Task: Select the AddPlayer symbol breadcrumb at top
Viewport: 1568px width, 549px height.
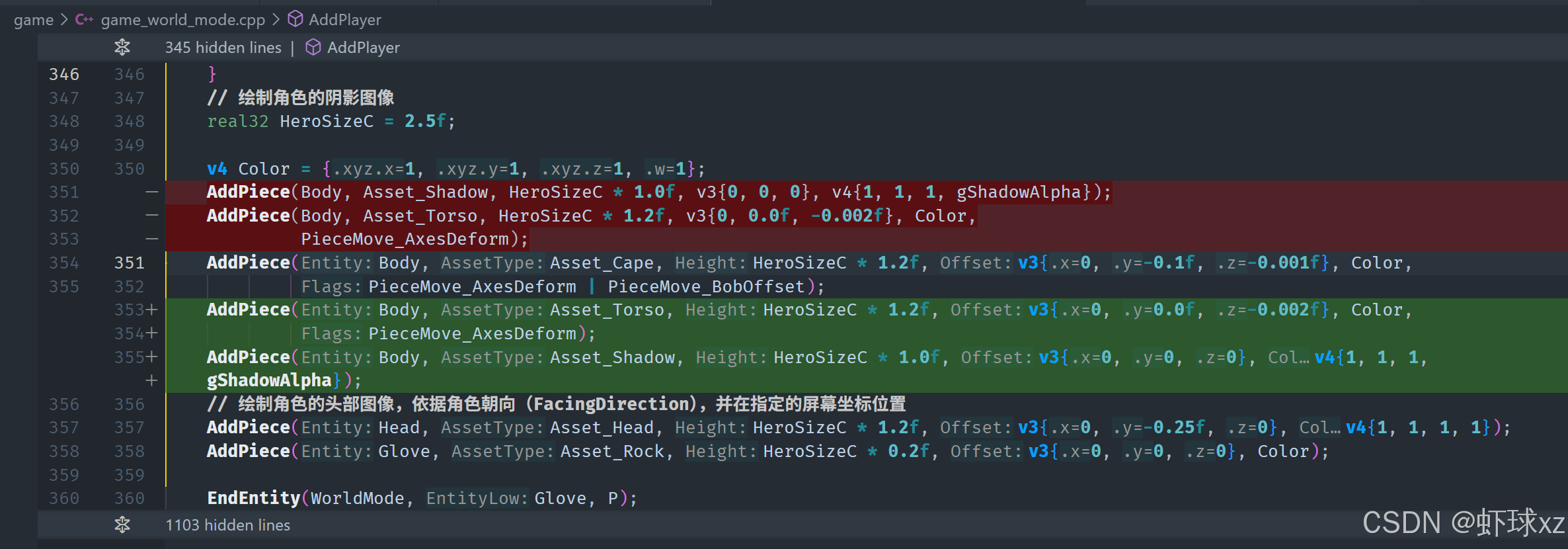Action: click(345, 20)
